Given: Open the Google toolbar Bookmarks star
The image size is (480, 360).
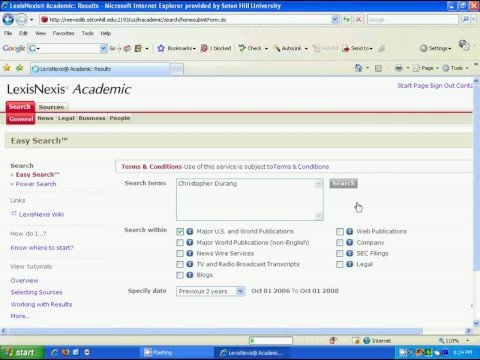Looking at the screenshot, I should click(x=161, y=48).
